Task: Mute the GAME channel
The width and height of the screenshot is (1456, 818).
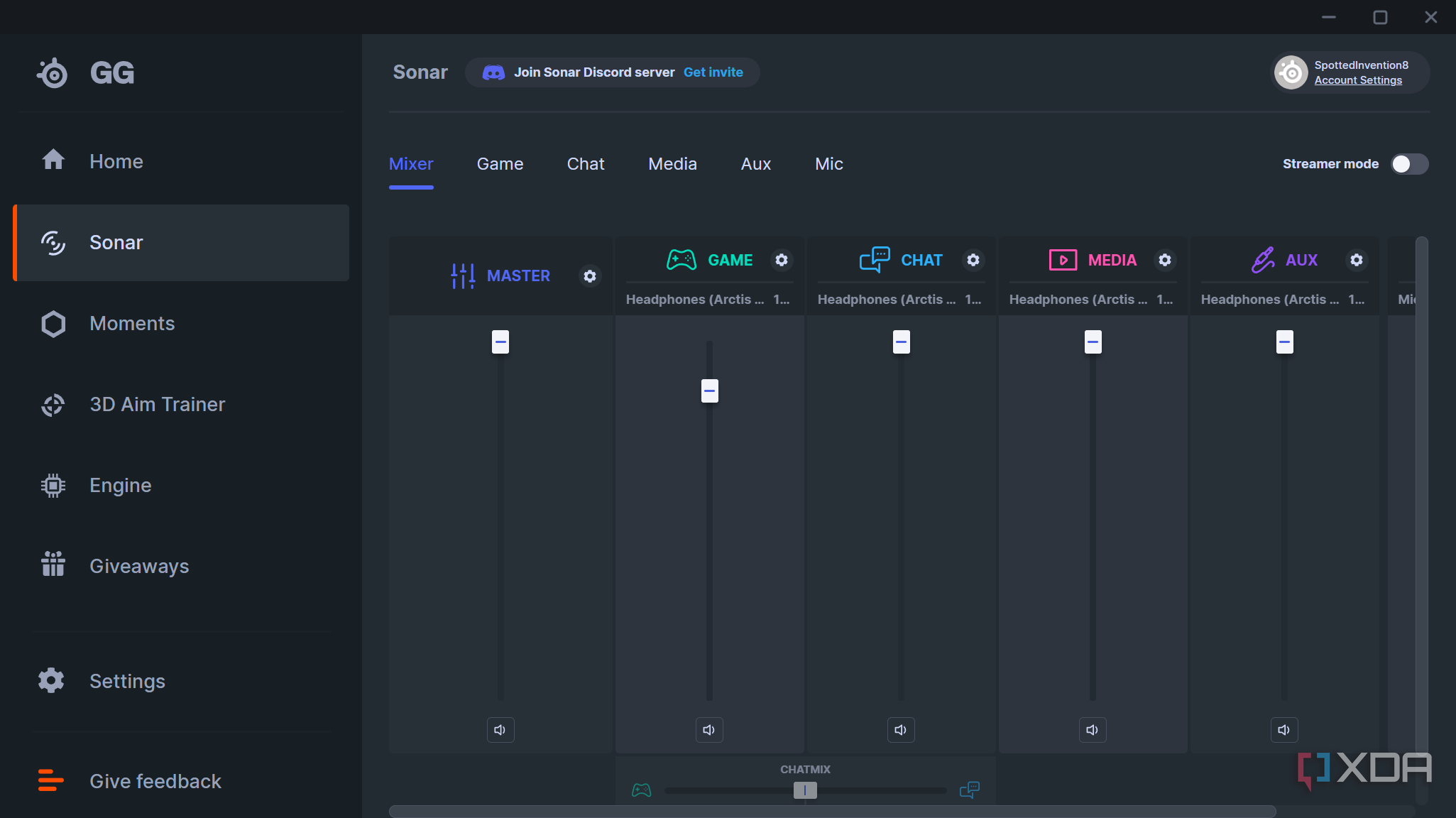Action: point(709,730)
